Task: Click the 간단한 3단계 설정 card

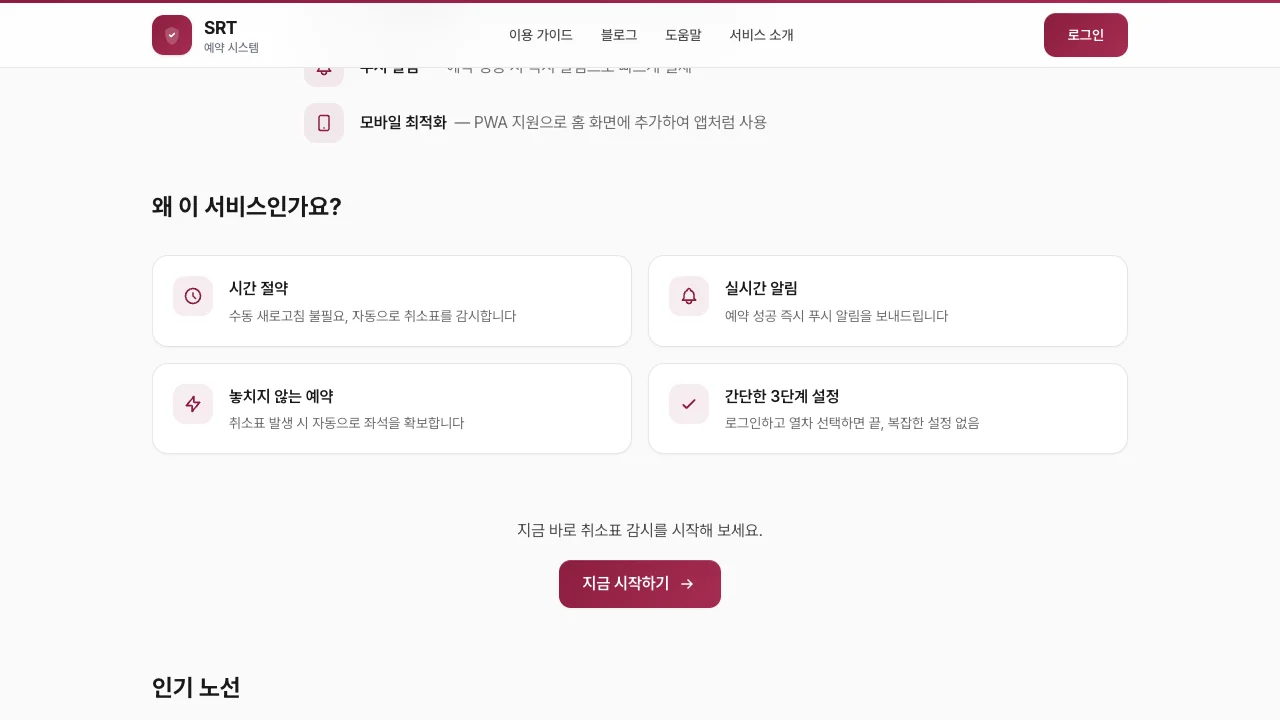Action: coord(888,408)
